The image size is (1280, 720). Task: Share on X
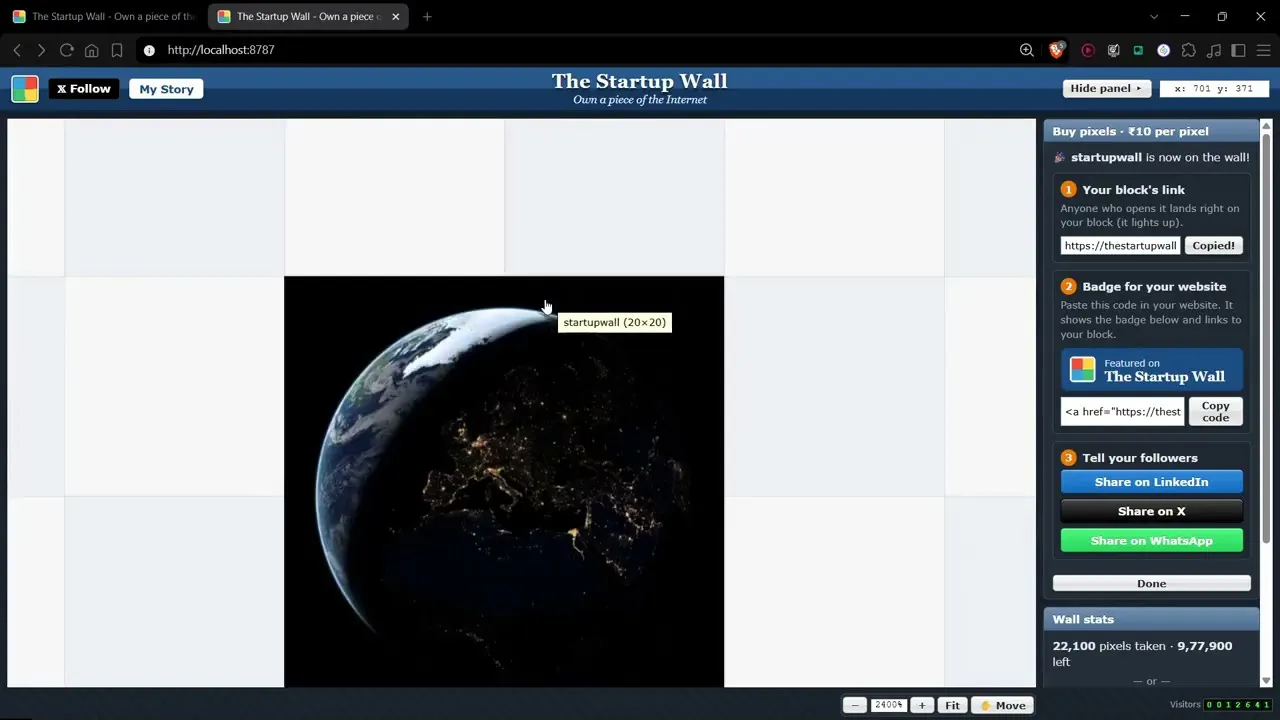pyautogui.click(x=1152, y=511)
